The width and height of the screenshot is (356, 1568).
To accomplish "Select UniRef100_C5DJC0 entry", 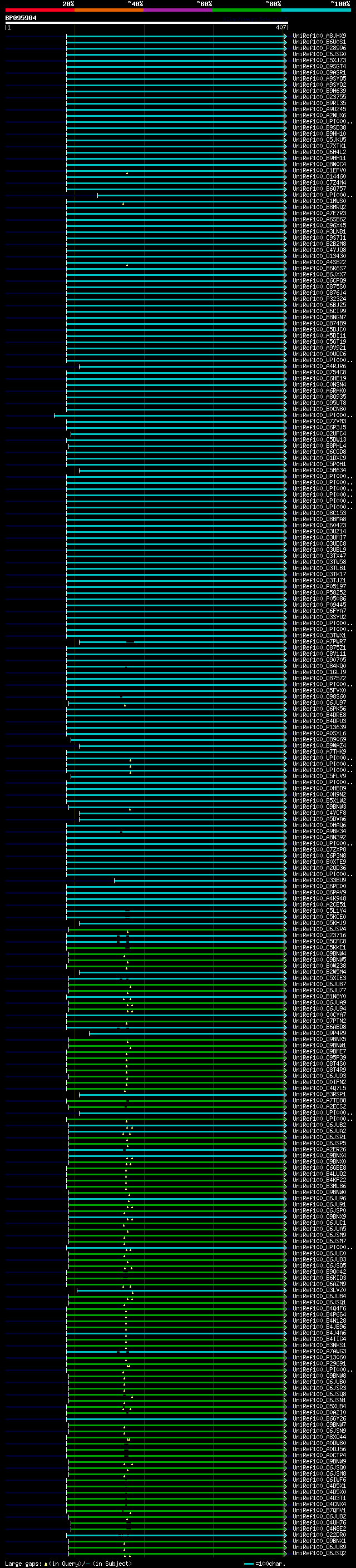I will click(x=319, y=329).
